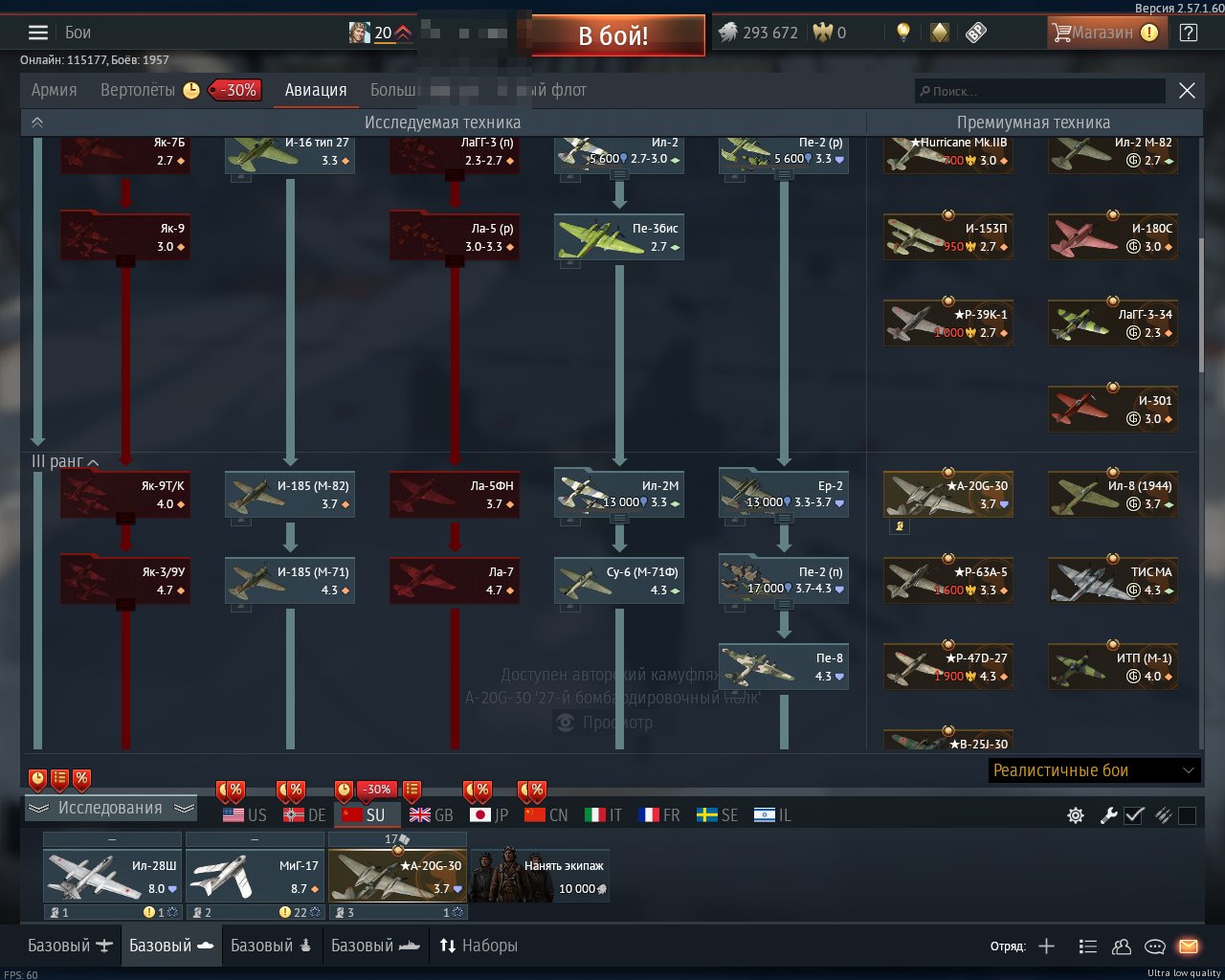Select the IL nation tab
This screenshot has height=980, width=1225.
coord(773,815)
